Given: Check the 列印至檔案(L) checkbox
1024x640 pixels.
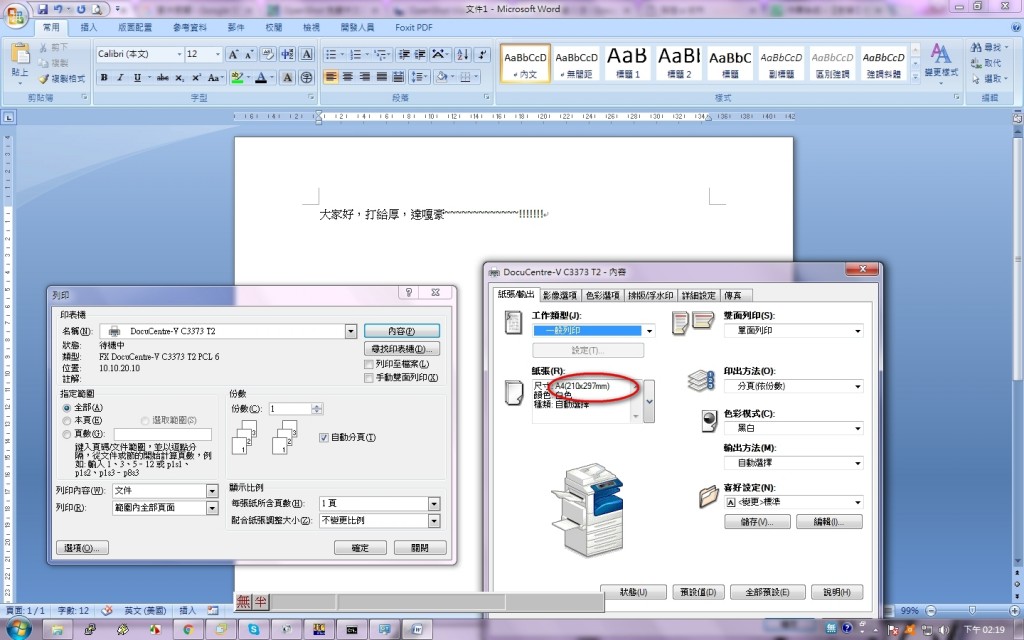Looking at the screenshot, I should (369, 364).
